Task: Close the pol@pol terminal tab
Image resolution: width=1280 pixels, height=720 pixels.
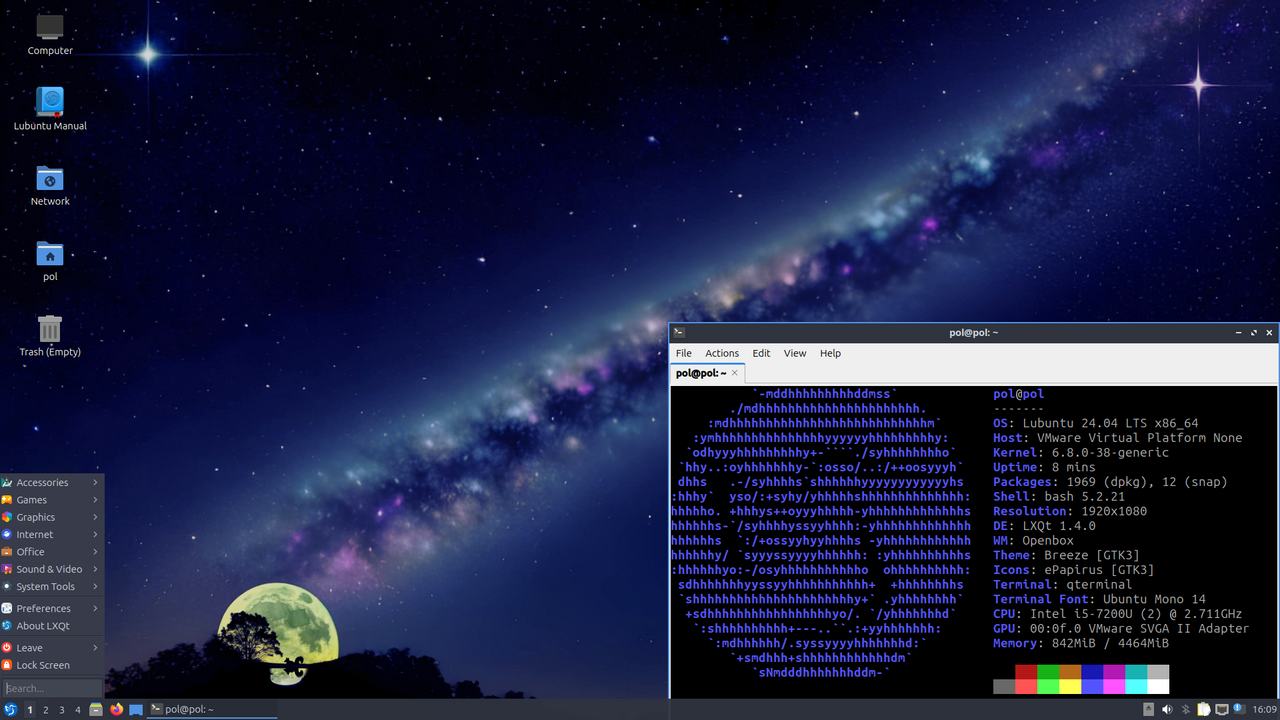Action: (x=734, y=373)
